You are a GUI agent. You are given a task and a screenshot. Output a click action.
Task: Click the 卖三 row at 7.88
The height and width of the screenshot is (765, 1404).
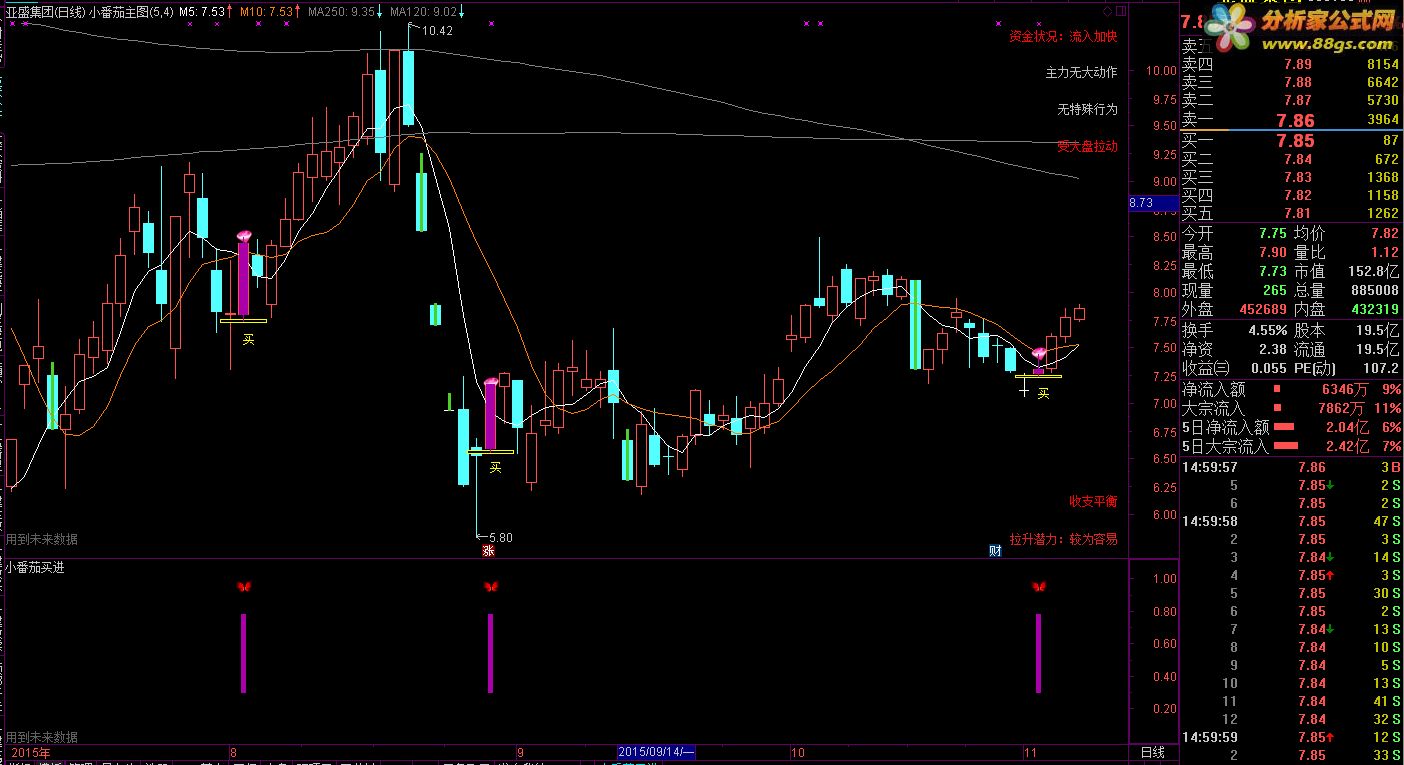pyautogui.click(x=1291, y=82)
